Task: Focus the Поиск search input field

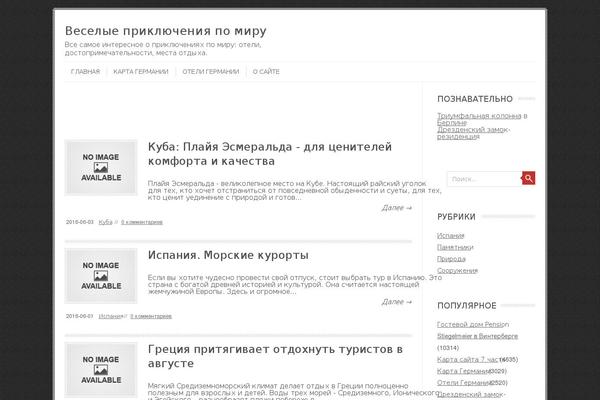Action: coord(484,179)
